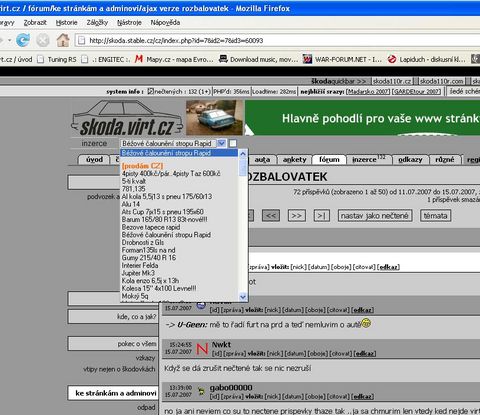Open the Tuning RS bookmark
Viewport: 480px width, 415px height.
[x=57, y=59]
